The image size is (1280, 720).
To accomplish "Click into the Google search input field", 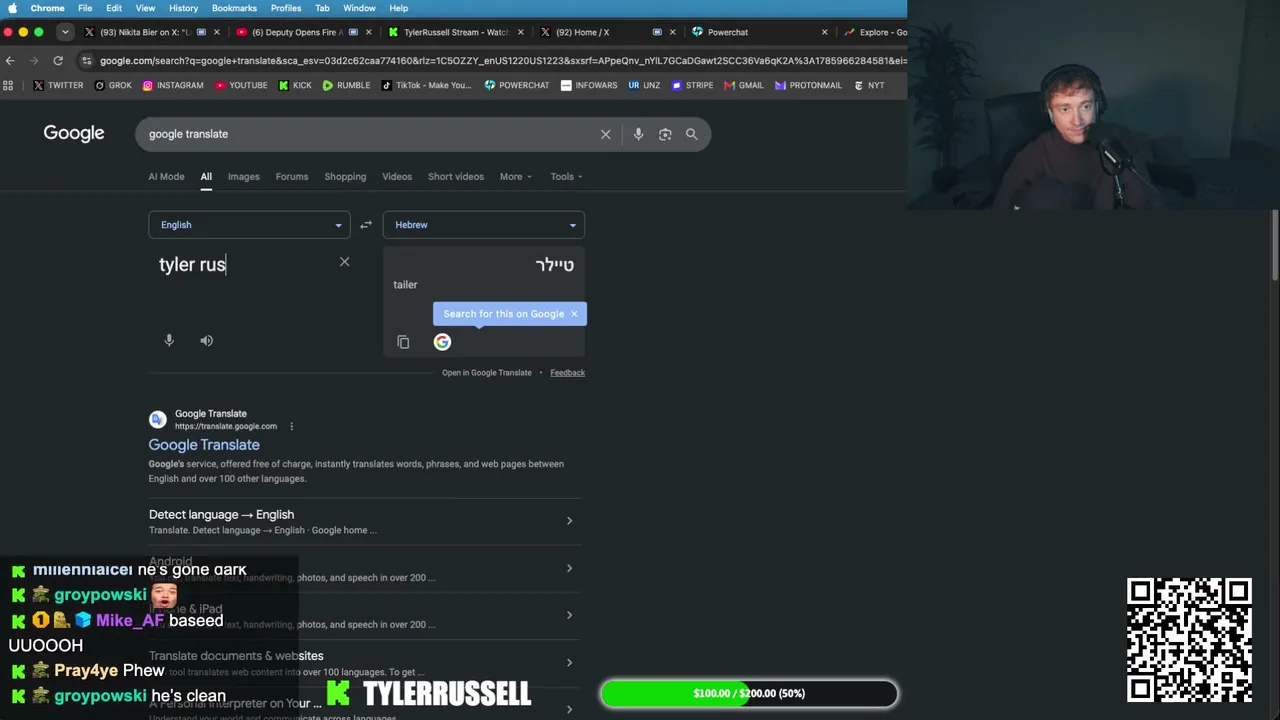I will coord(370,134).
